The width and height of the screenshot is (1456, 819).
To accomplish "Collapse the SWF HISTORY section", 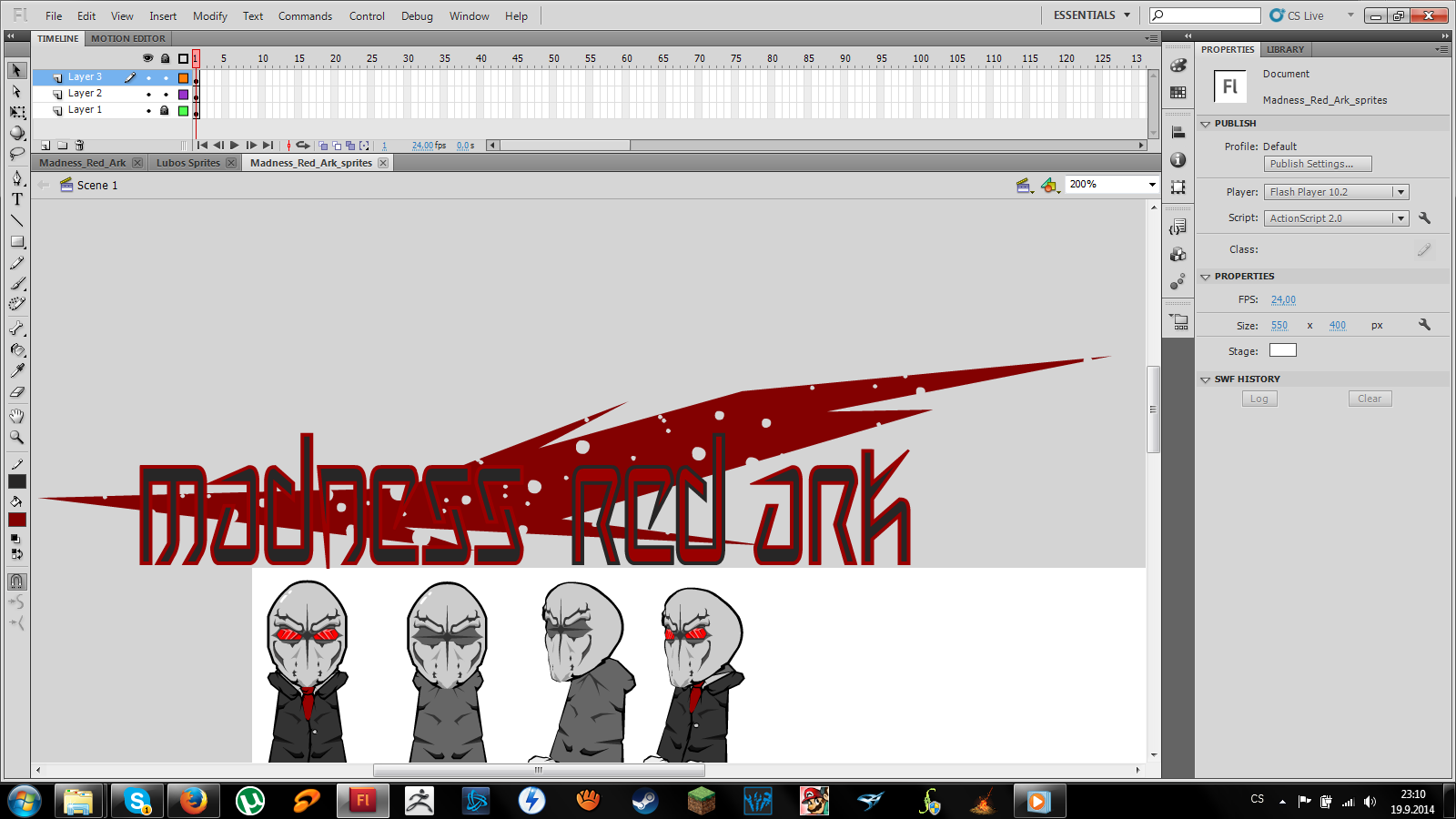I will coord(1205,379).
